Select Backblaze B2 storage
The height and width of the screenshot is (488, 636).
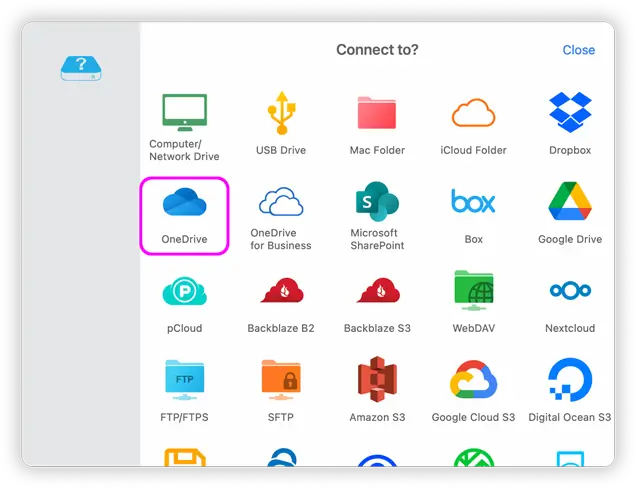[x=280, y=291]
